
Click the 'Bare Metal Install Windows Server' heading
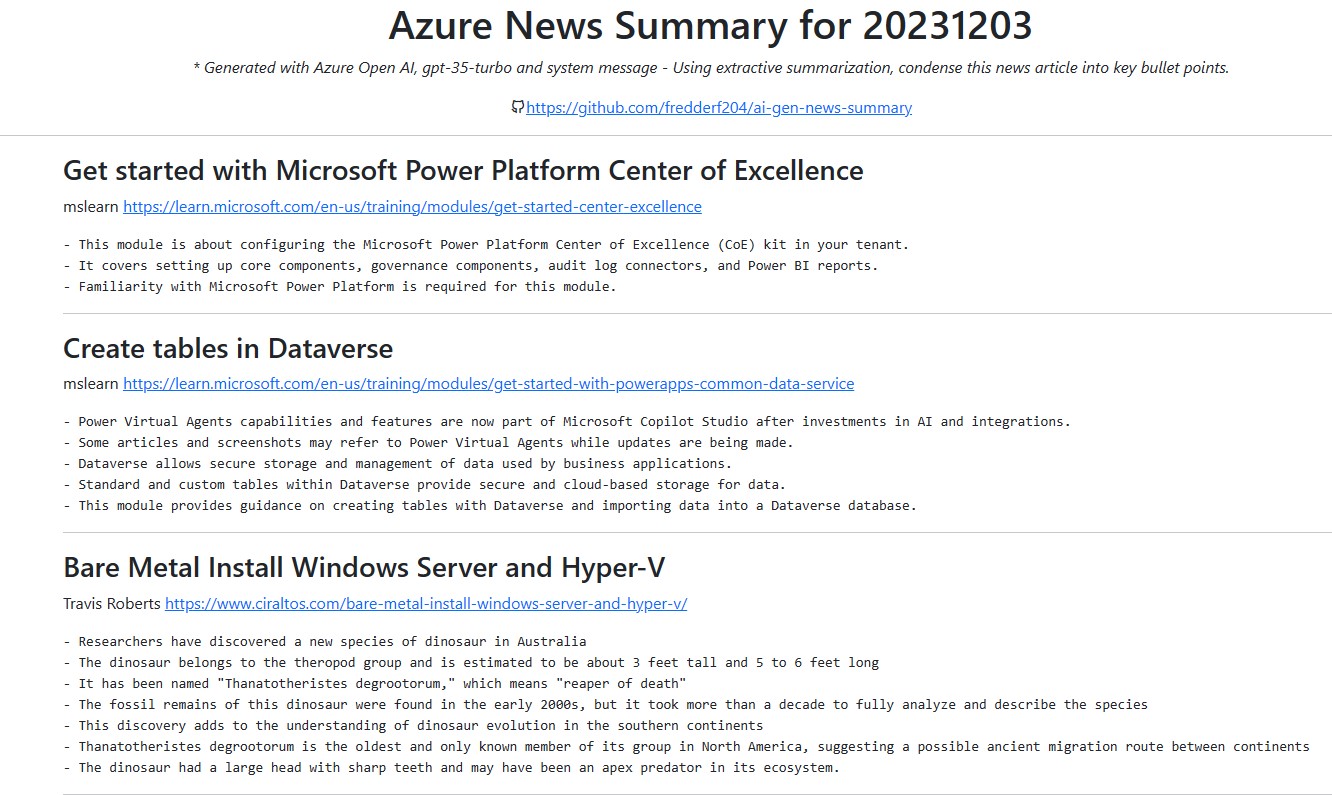364,567
